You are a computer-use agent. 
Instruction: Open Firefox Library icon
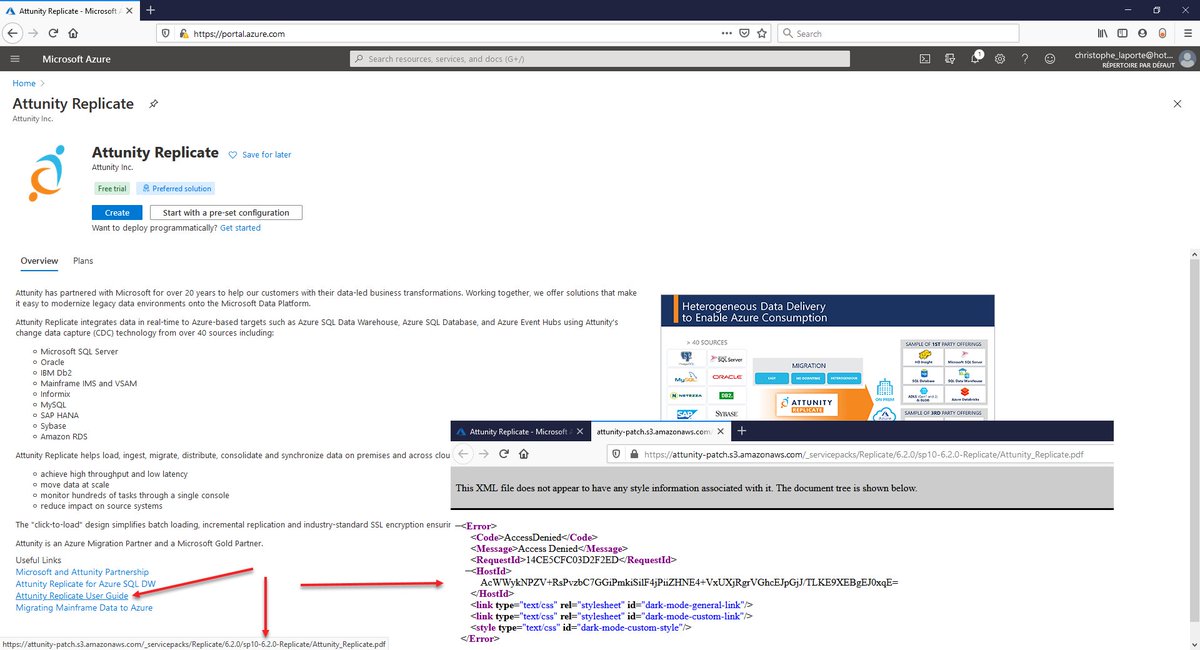pyautogui.click(x=1104, y=33)
